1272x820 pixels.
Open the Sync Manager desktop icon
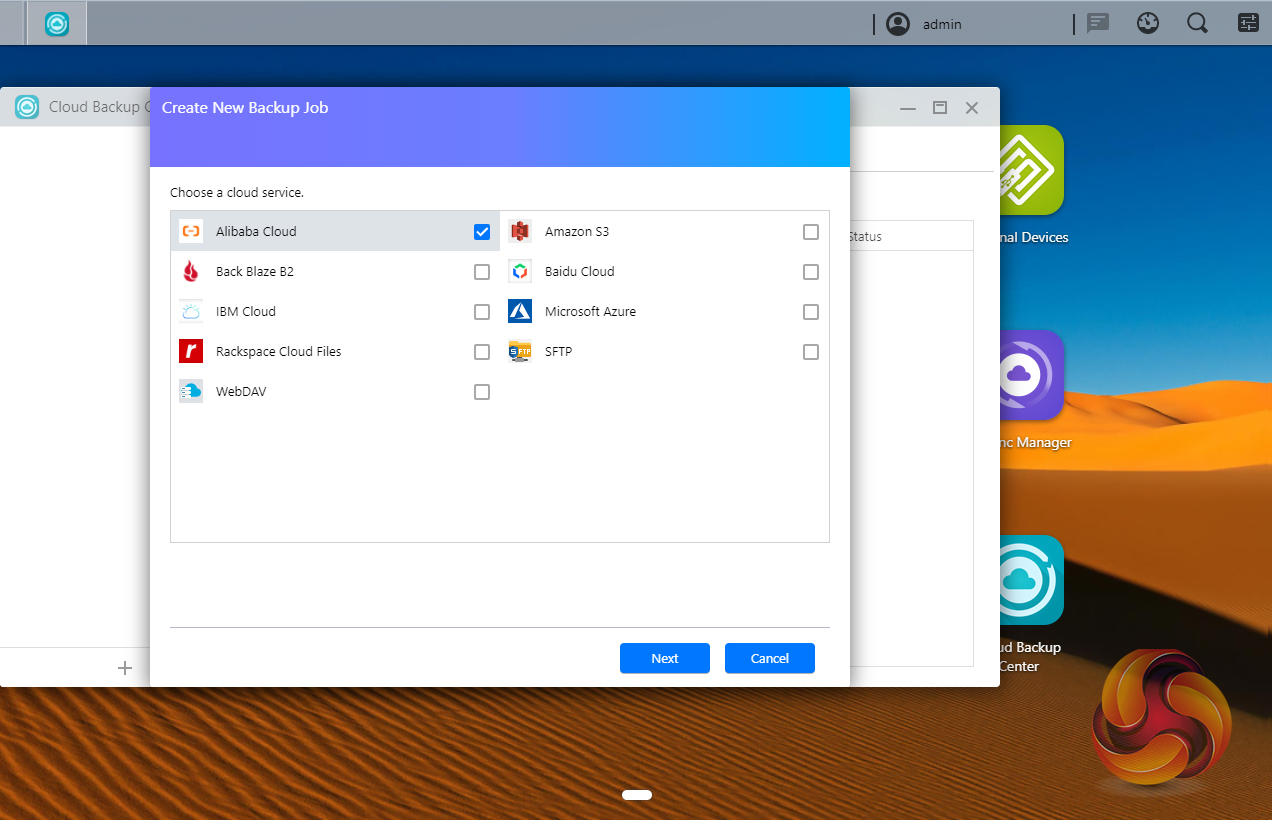click(x=1030, y=375)
